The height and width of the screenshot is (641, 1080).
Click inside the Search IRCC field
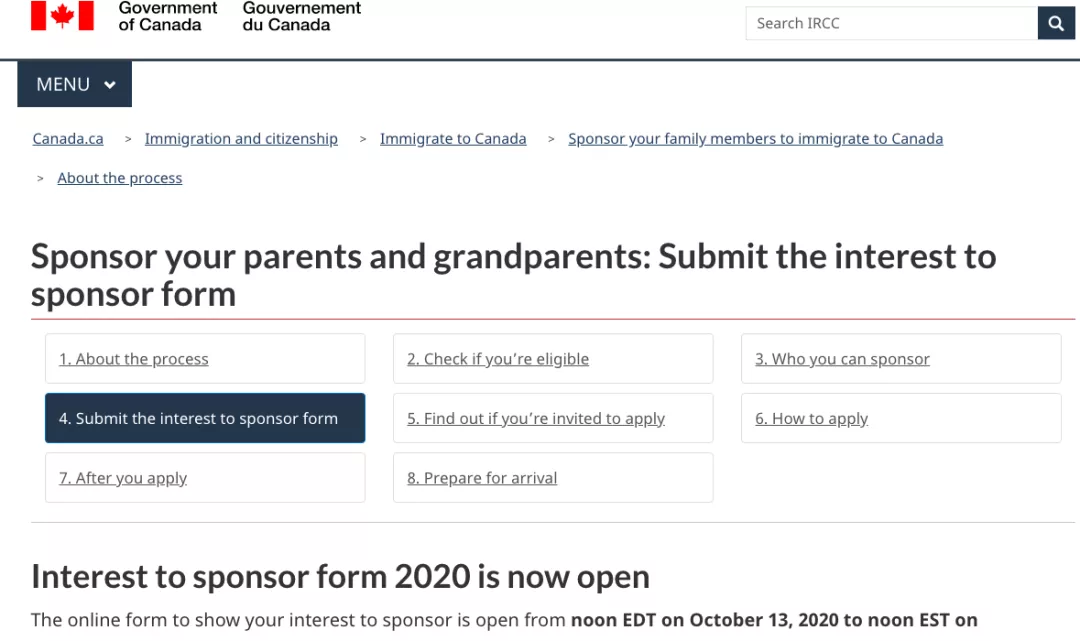pyautogui.click(x=890, y=23)
